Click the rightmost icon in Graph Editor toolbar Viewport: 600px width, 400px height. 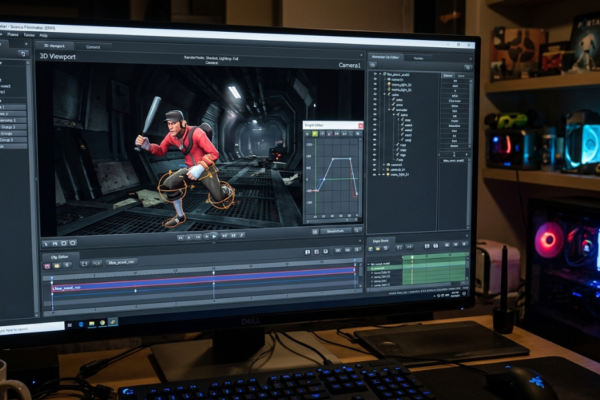(358, 134)
